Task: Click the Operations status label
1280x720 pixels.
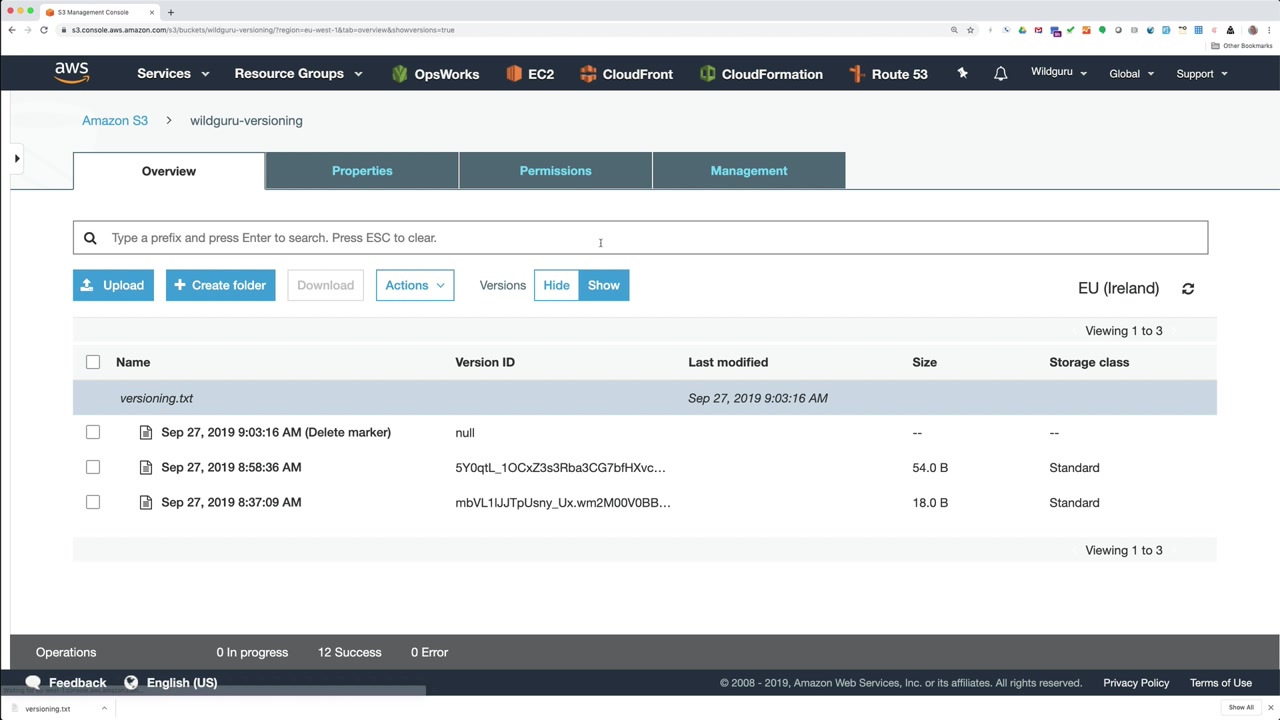Action: [66, 652]
